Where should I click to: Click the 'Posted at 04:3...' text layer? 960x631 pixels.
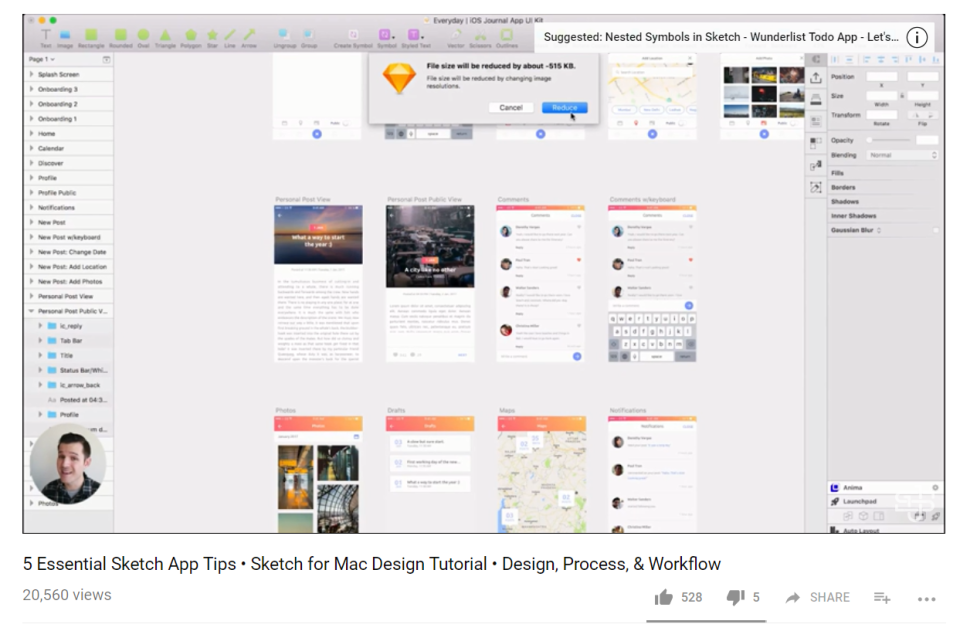(x=83, y=400)
